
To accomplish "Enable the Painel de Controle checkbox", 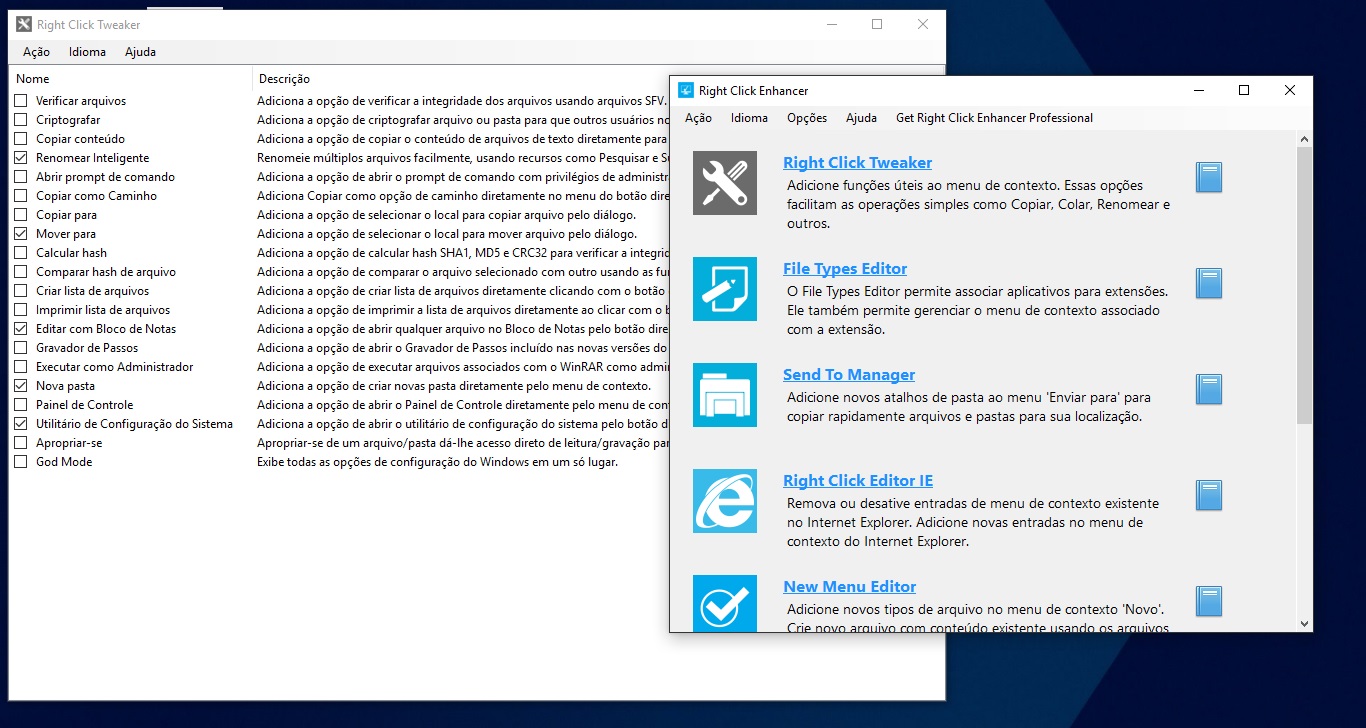I will [x=21, y=405].
